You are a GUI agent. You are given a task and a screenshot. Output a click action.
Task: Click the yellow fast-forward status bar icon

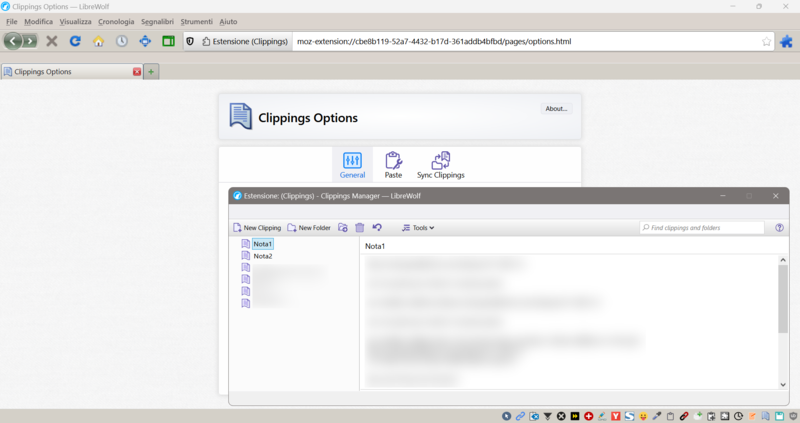[575, 416]
